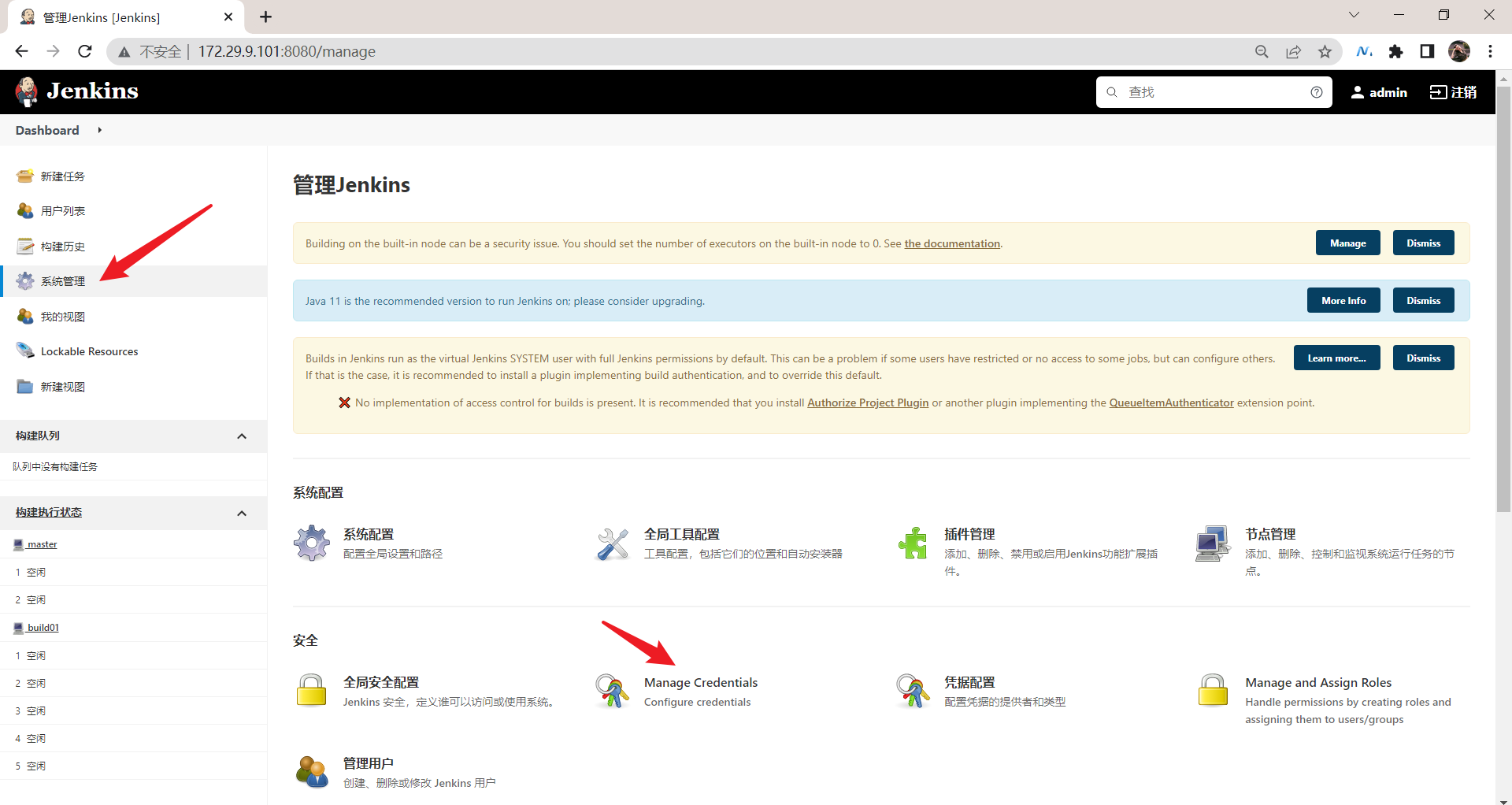Open the browser tab search chevron
The width and height of the screenshot is (1512, 805).
tap(1354, 15)
